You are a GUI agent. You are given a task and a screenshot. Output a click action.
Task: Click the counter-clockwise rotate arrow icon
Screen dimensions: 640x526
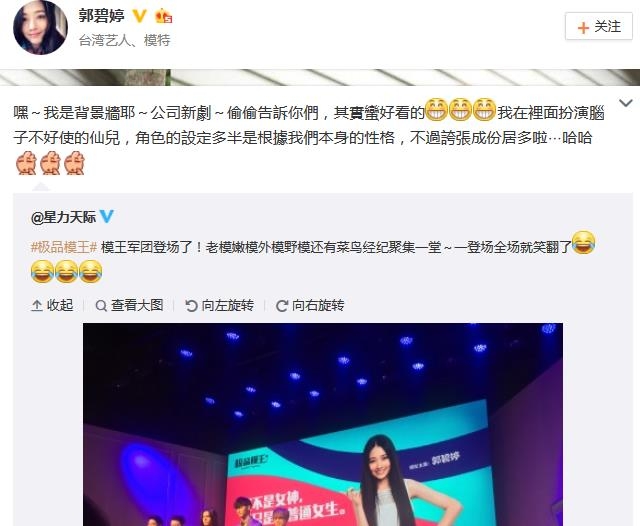(x=191, y=306)
